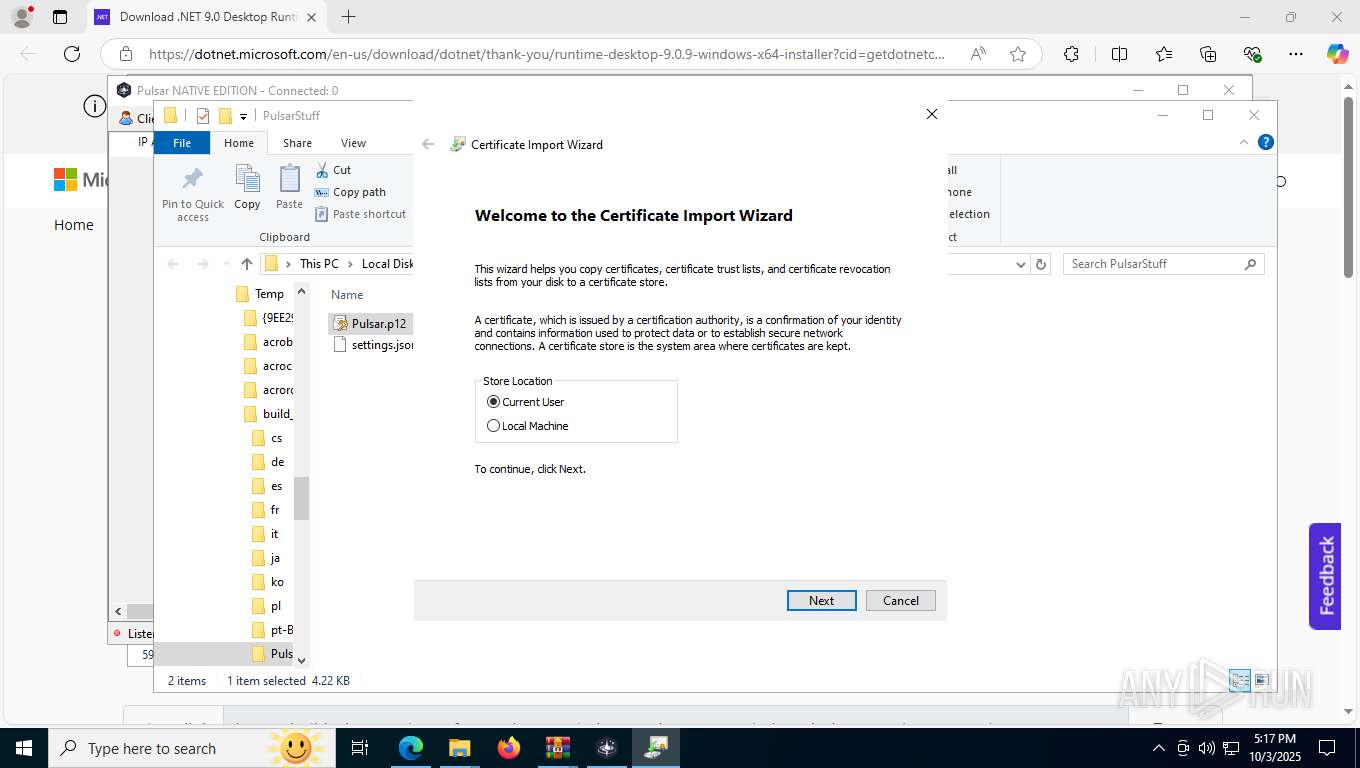Image resolution: width=1360 pixels, height=768 pixels.
Task: Click This PC in the address breadcrumb
Action: point(319,264)
